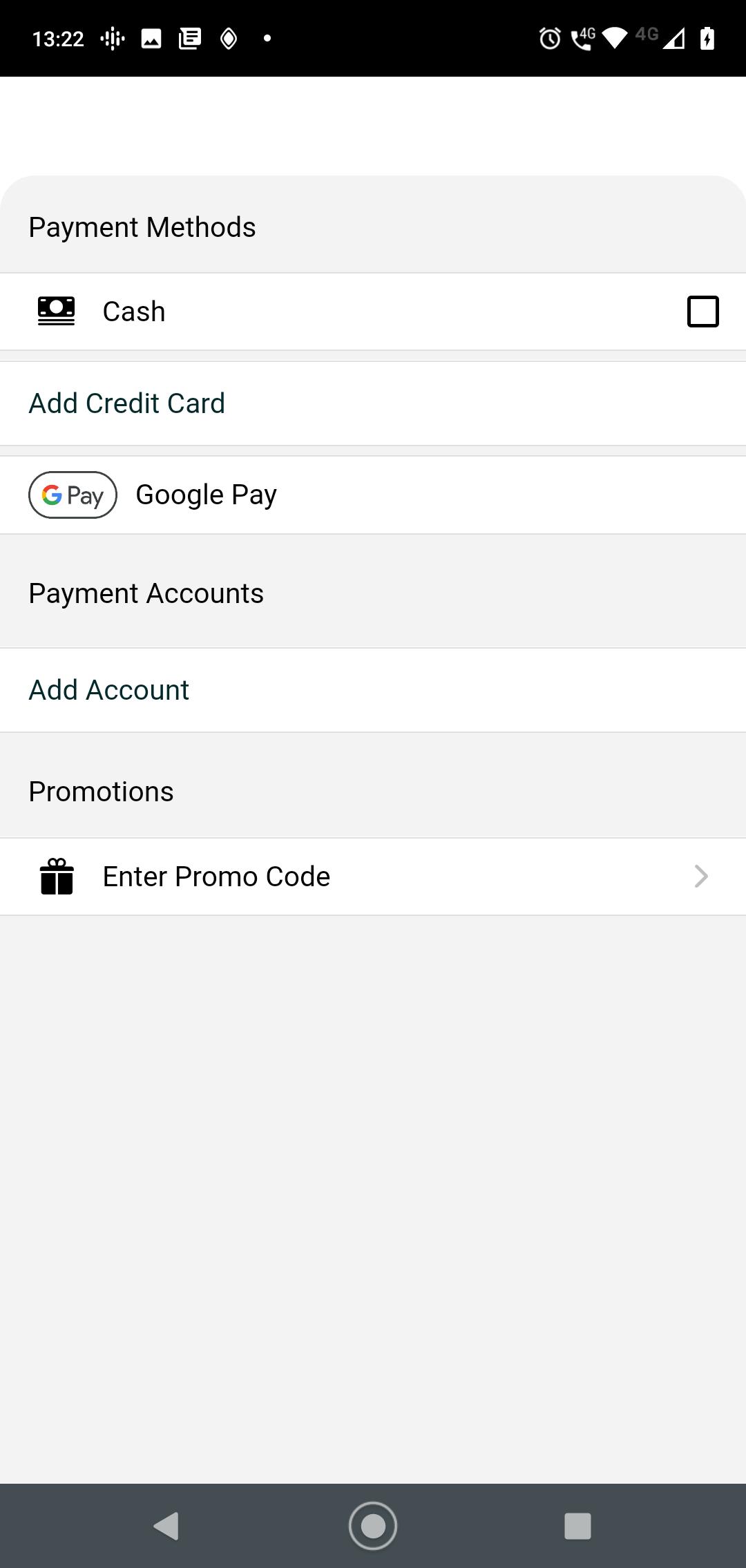Select the Cash payment method label
This screenshot has height=1568, width=746.
(134, 312)
